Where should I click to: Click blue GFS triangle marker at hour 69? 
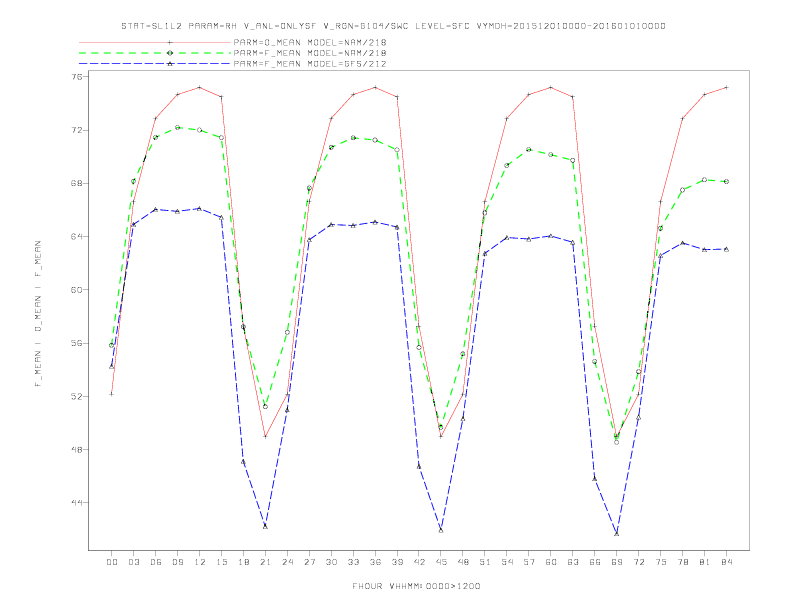617,533
